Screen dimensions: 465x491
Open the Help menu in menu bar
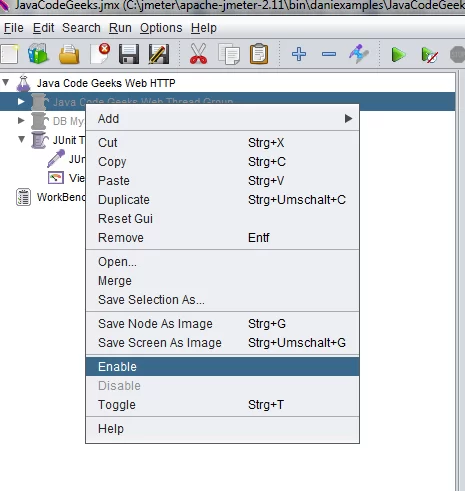click(x=204, y=28)
